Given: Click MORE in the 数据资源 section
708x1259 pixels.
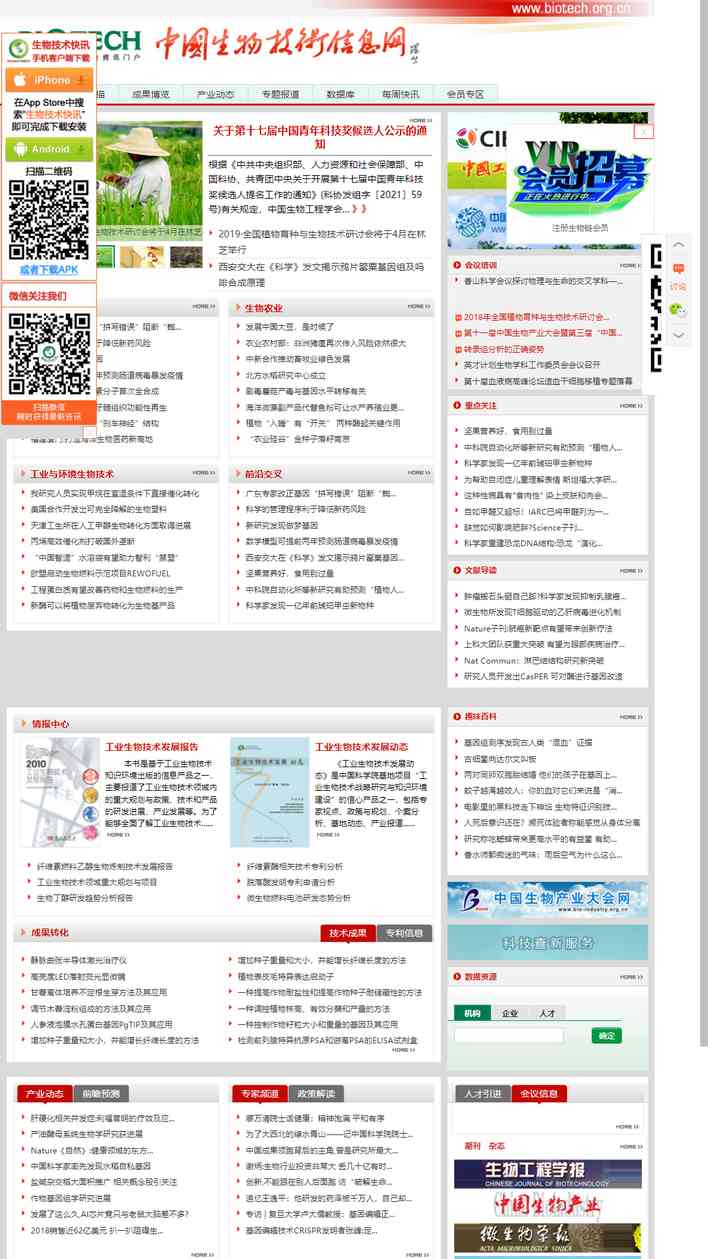Looking at the screenshot, I should click(x=630, y=976).
